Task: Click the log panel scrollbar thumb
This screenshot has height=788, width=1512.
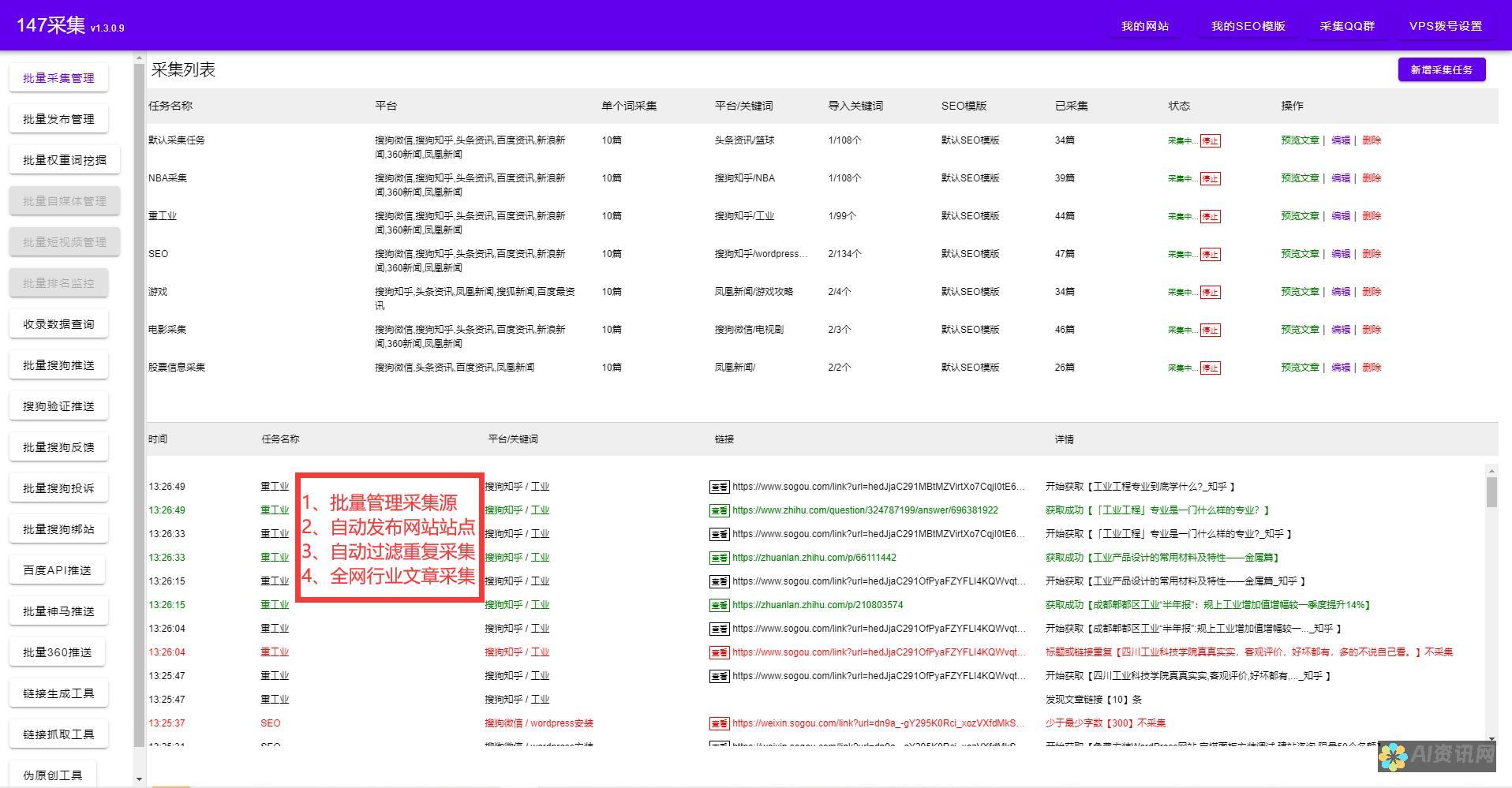Action: (1491, 492)
